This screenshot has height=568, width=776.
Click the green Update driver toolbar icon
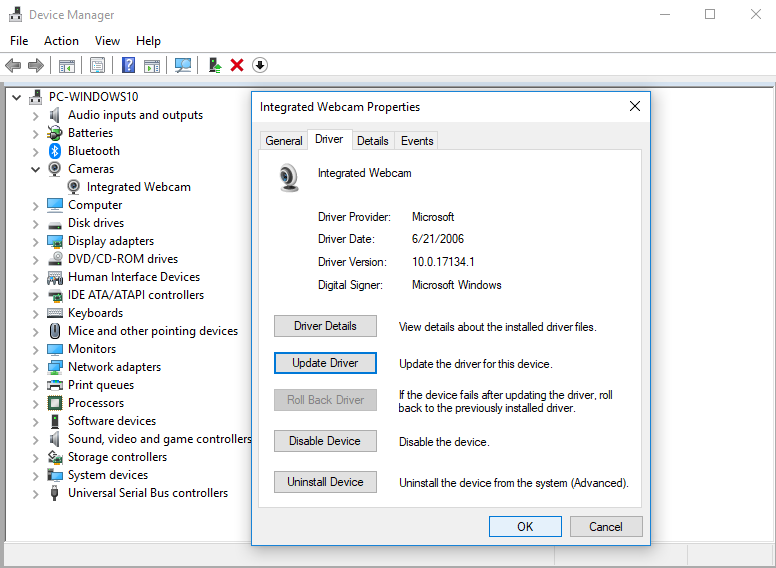click(x=214, y=65)
